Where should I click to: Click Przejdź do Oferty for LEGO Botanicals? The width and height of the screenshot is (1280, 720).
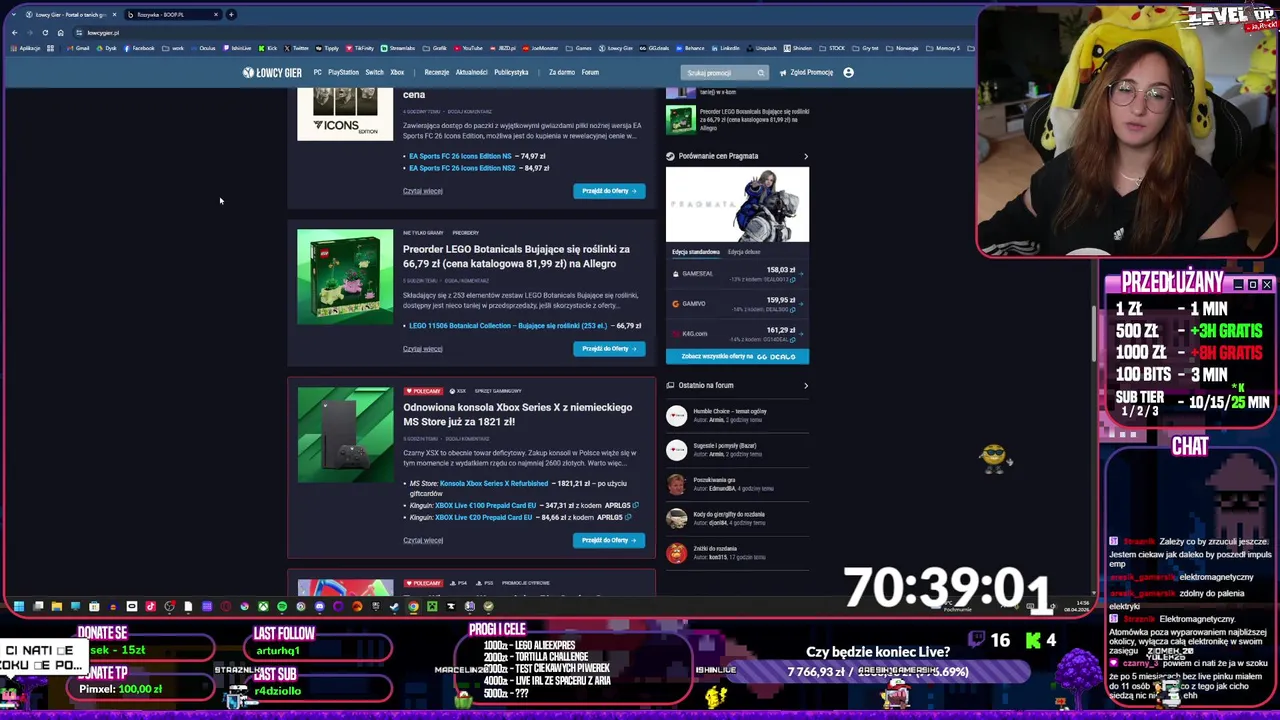pos(609,349)
